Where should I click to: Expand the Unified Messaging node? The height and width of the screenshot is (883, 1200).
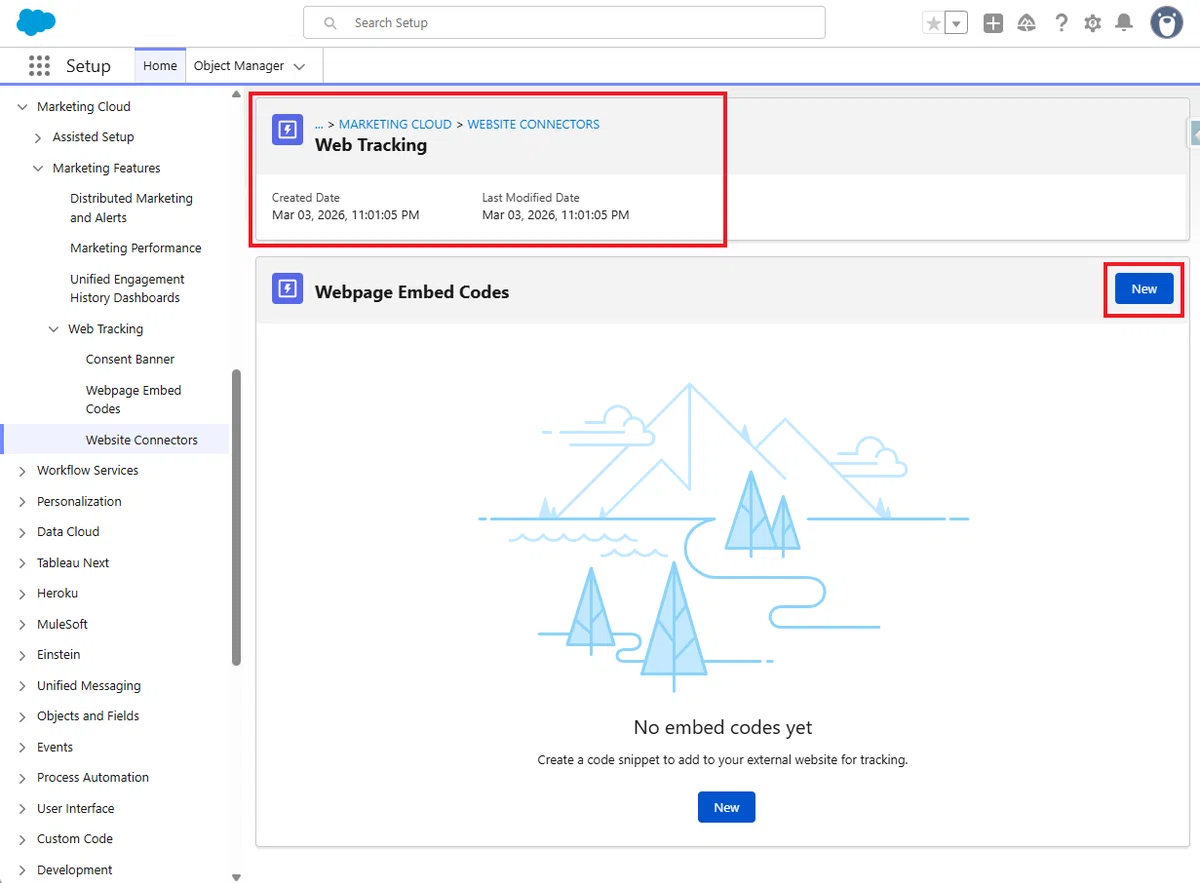point(23,686)
